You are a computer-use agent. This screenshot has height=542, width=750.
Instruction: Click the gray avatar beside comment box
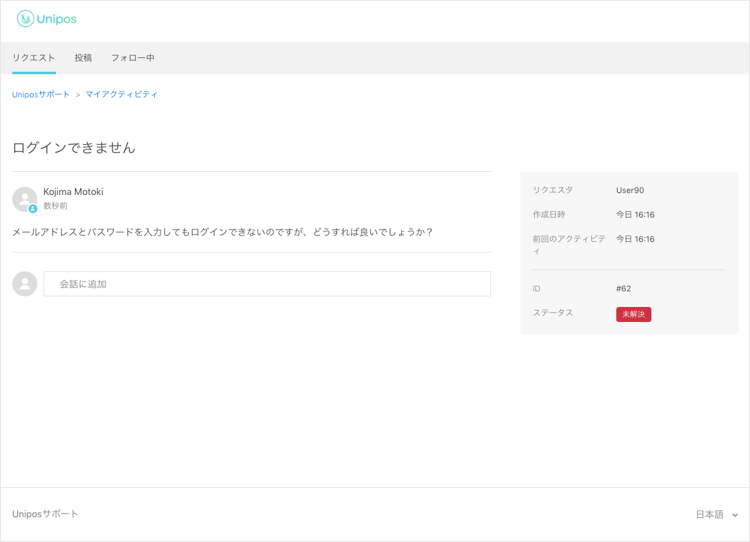(x=24, y=284)
